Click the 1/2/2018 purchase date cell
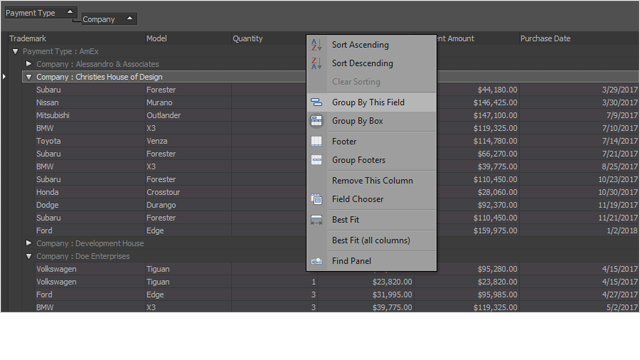 [x=579, y=231]
